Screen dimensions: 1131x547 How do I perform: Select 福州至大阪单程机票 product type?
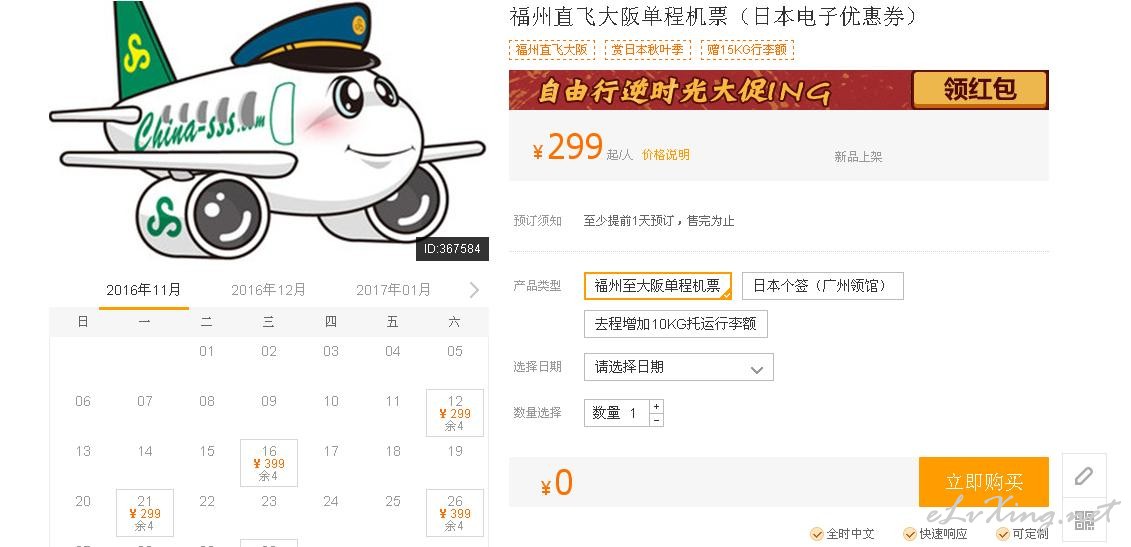click(658, 286)
